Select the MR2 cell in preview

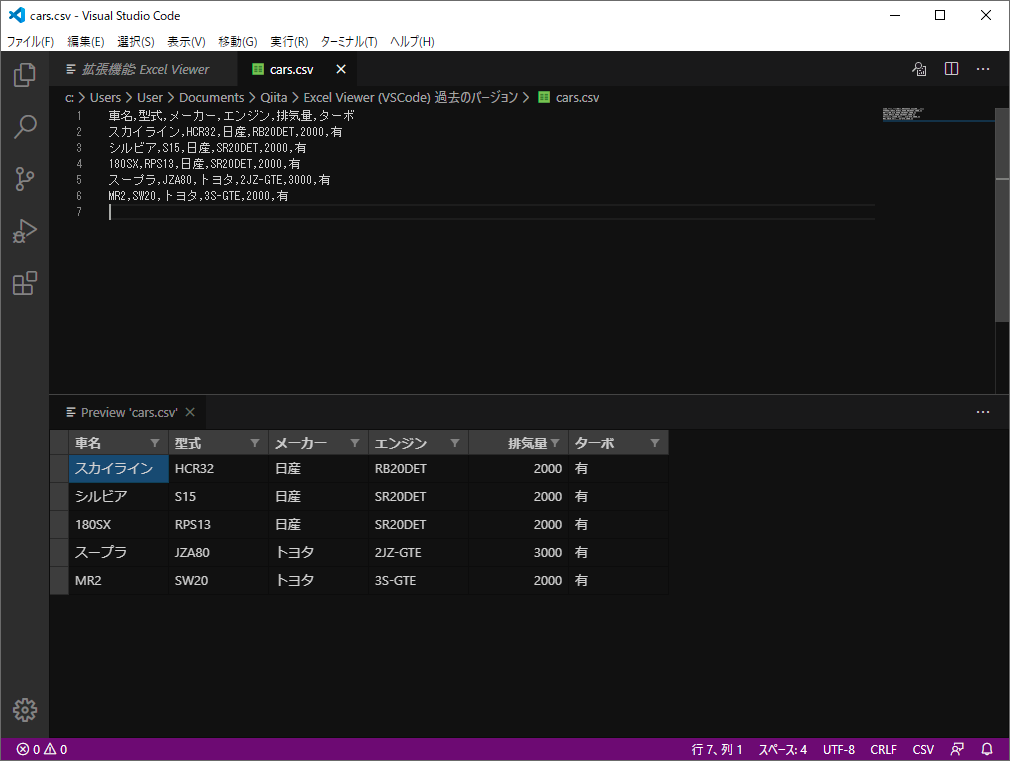coord(119,581)
